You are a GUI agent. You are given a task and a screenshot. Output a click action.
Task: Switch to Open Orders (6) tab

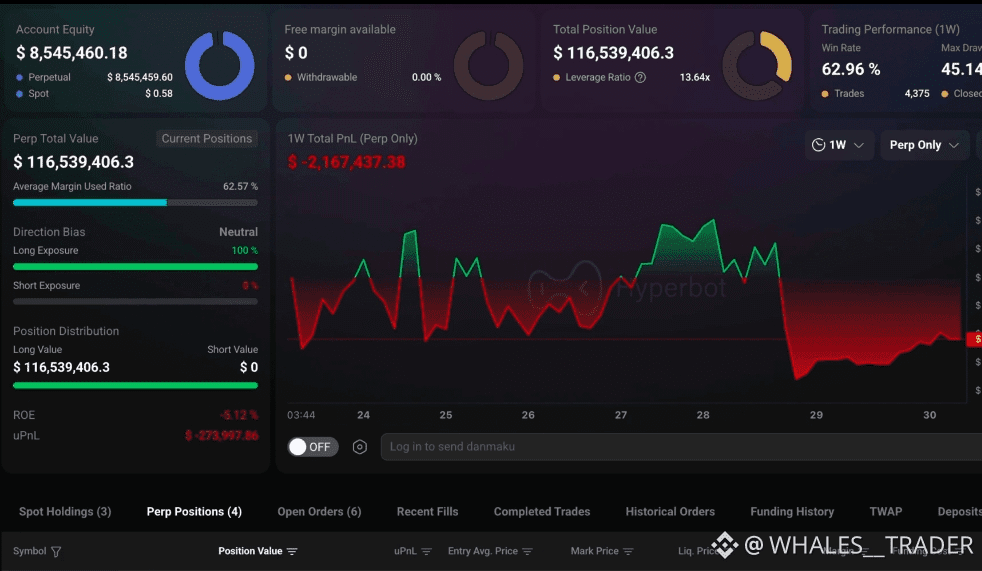[319, 512]
